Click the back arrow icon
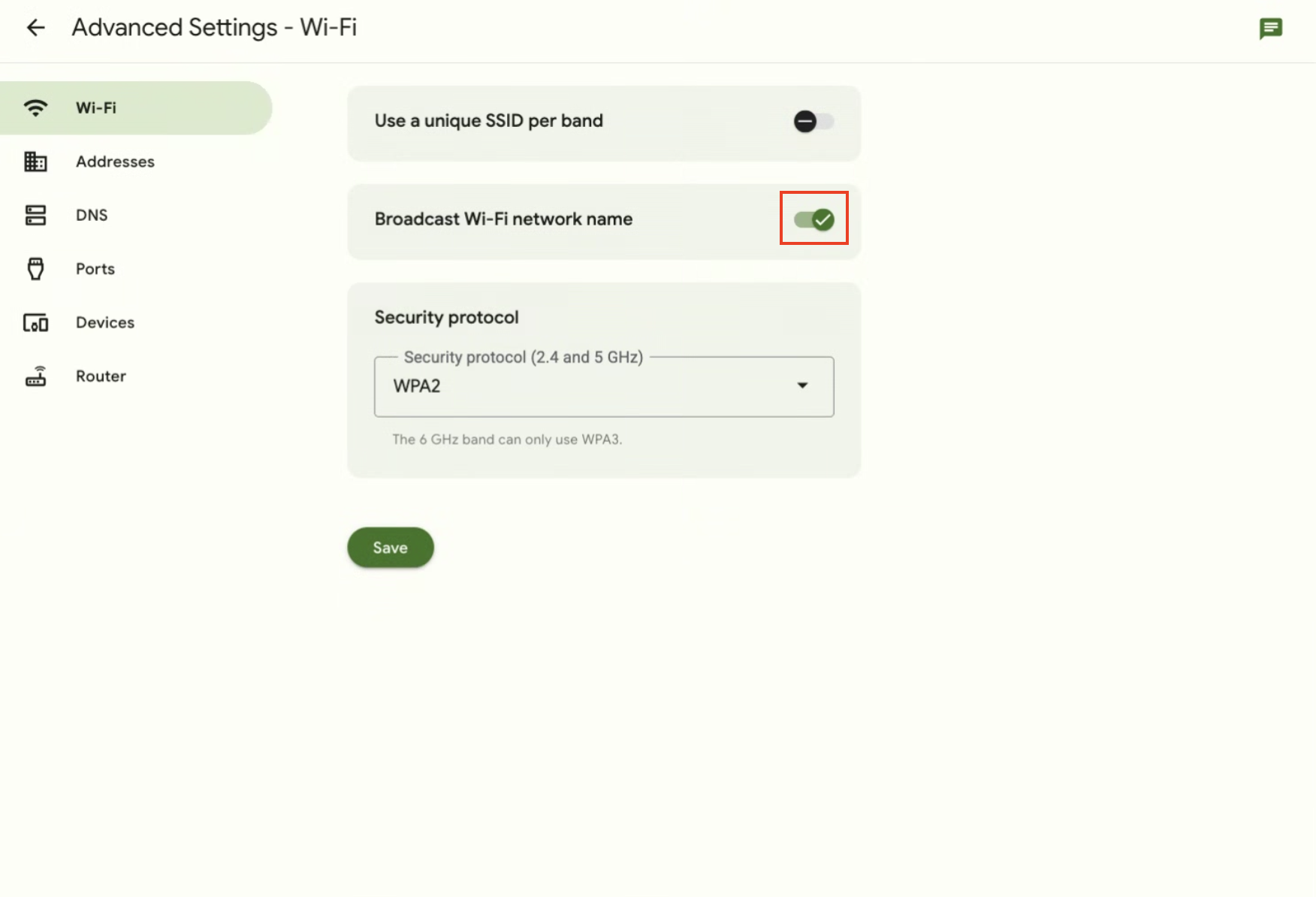This screenshot has height=897, width=1316. click(x=35, y=28)
